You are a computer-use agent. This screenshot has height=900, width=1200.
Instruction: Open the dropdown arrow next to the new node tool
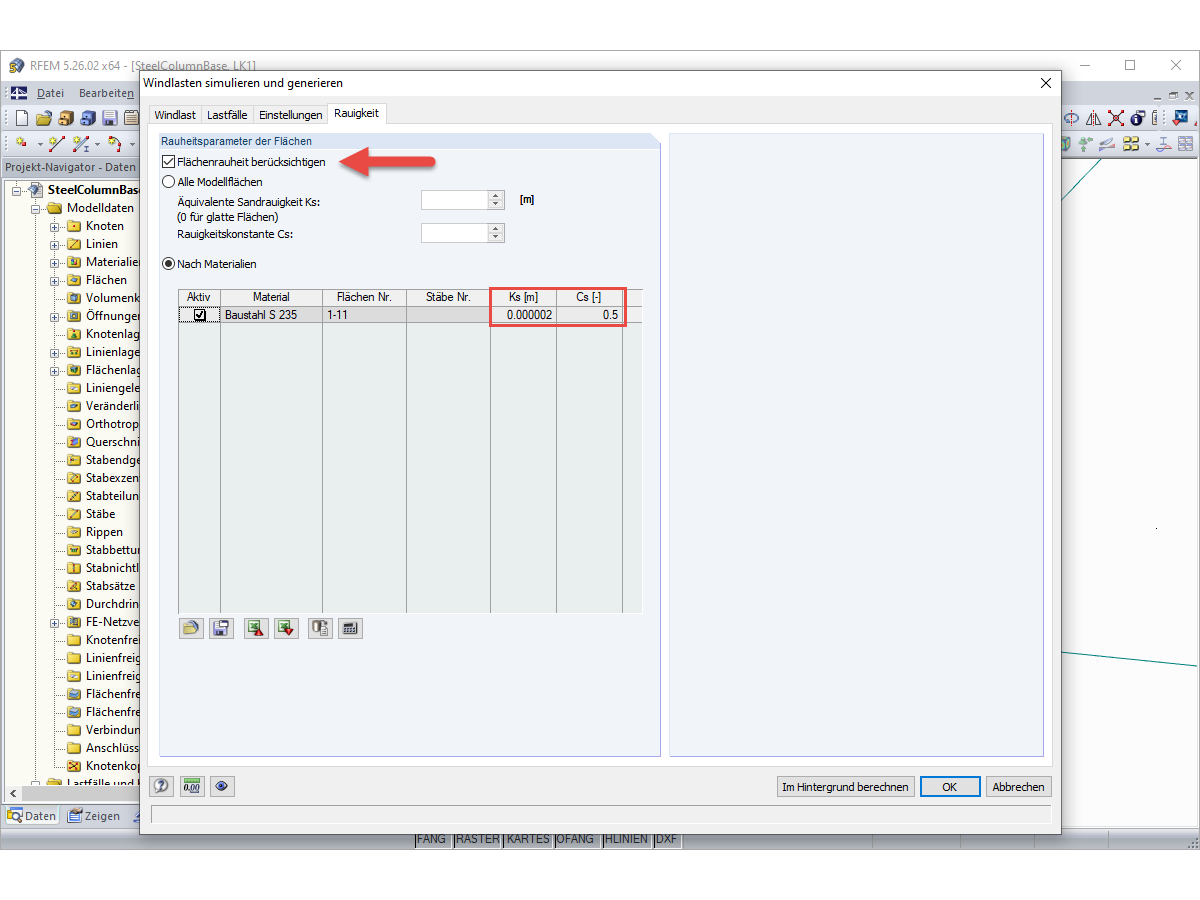click(x=40, y=144)
